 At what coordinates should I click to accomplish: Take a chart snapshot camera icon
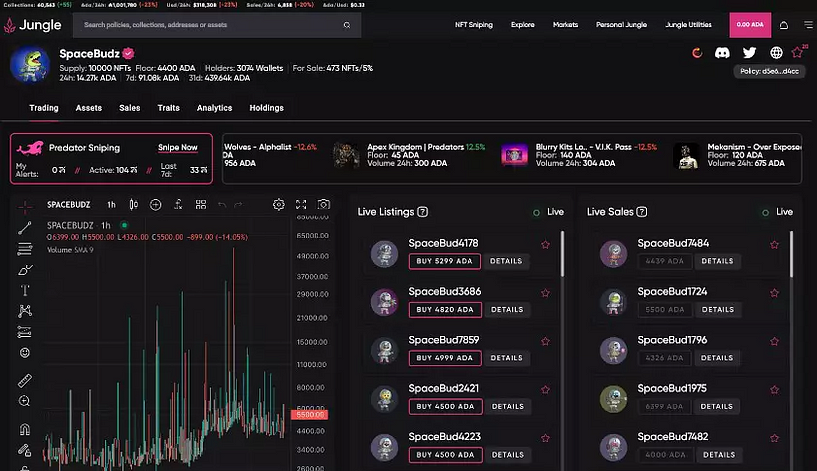click(x=324, y=204)
